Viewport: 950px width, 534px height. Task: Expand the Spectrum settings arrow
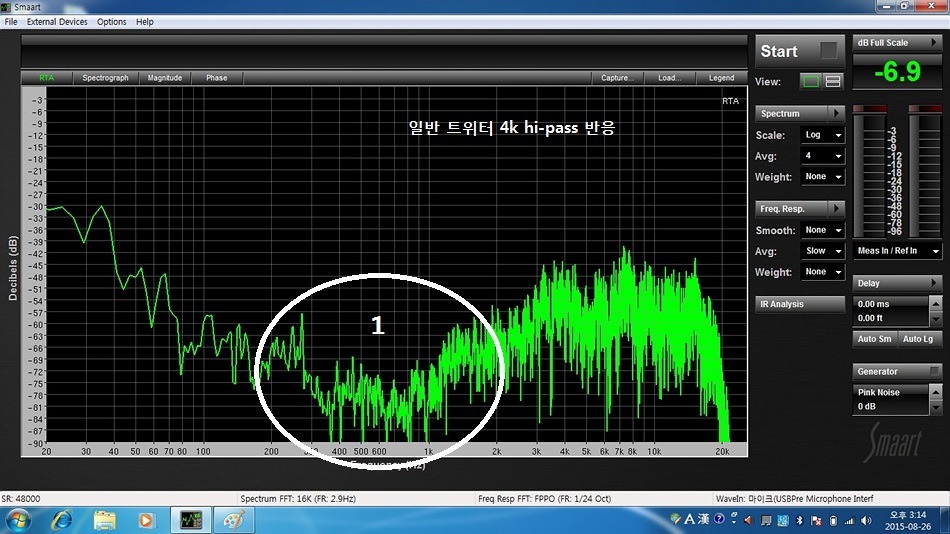[x=837, y=114]
